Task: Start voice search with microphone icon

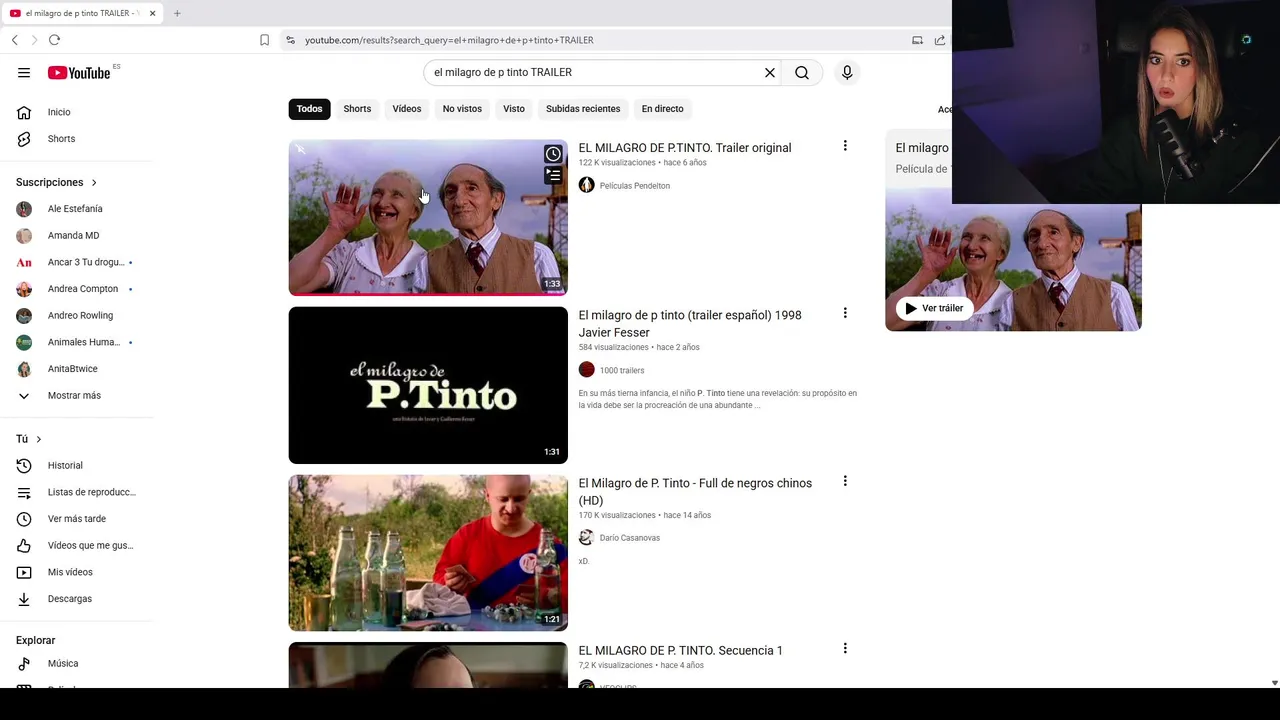Action: pos(847,73)
